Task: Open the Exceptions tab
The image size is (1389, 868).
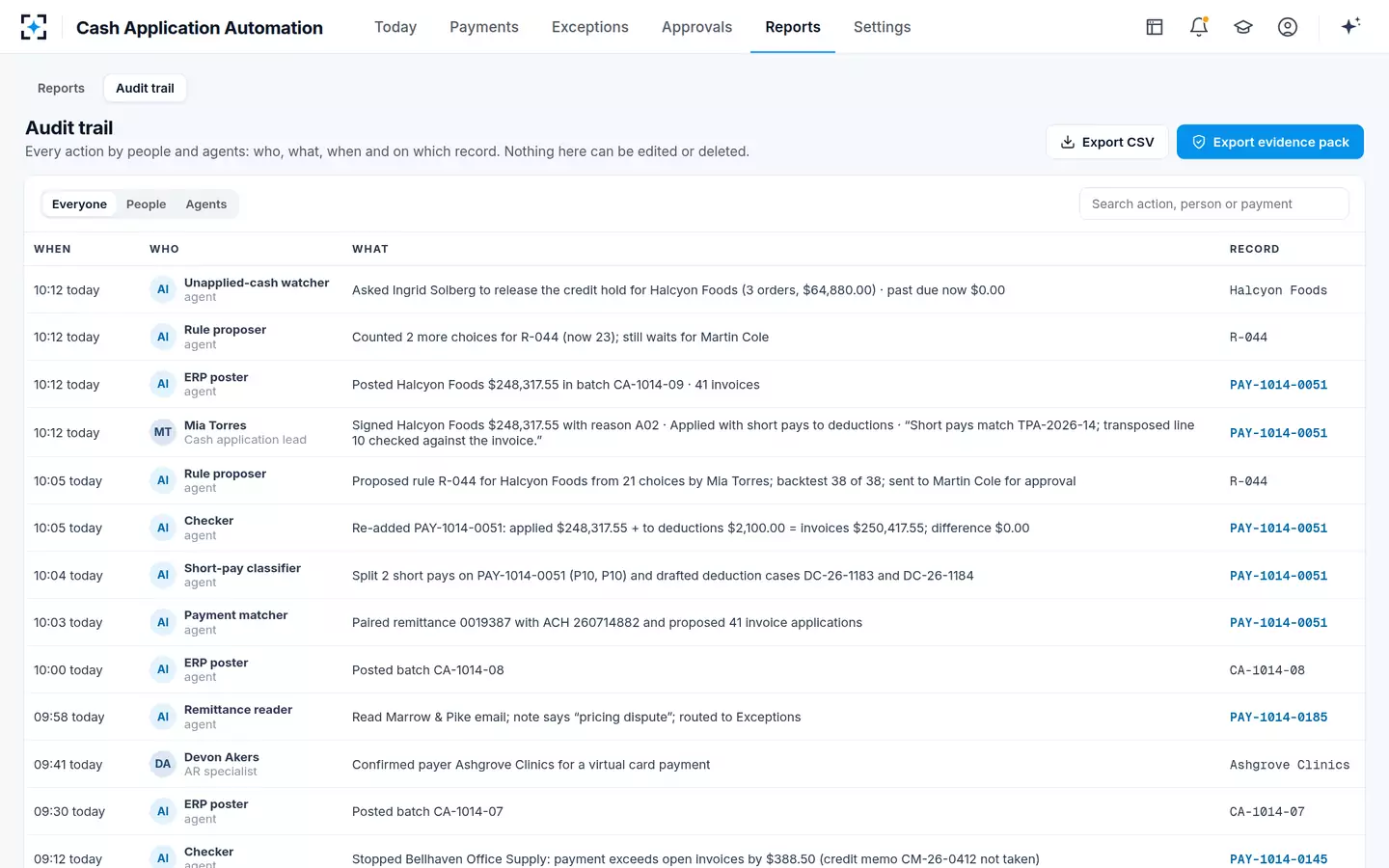Action: (x=590, y=27)
